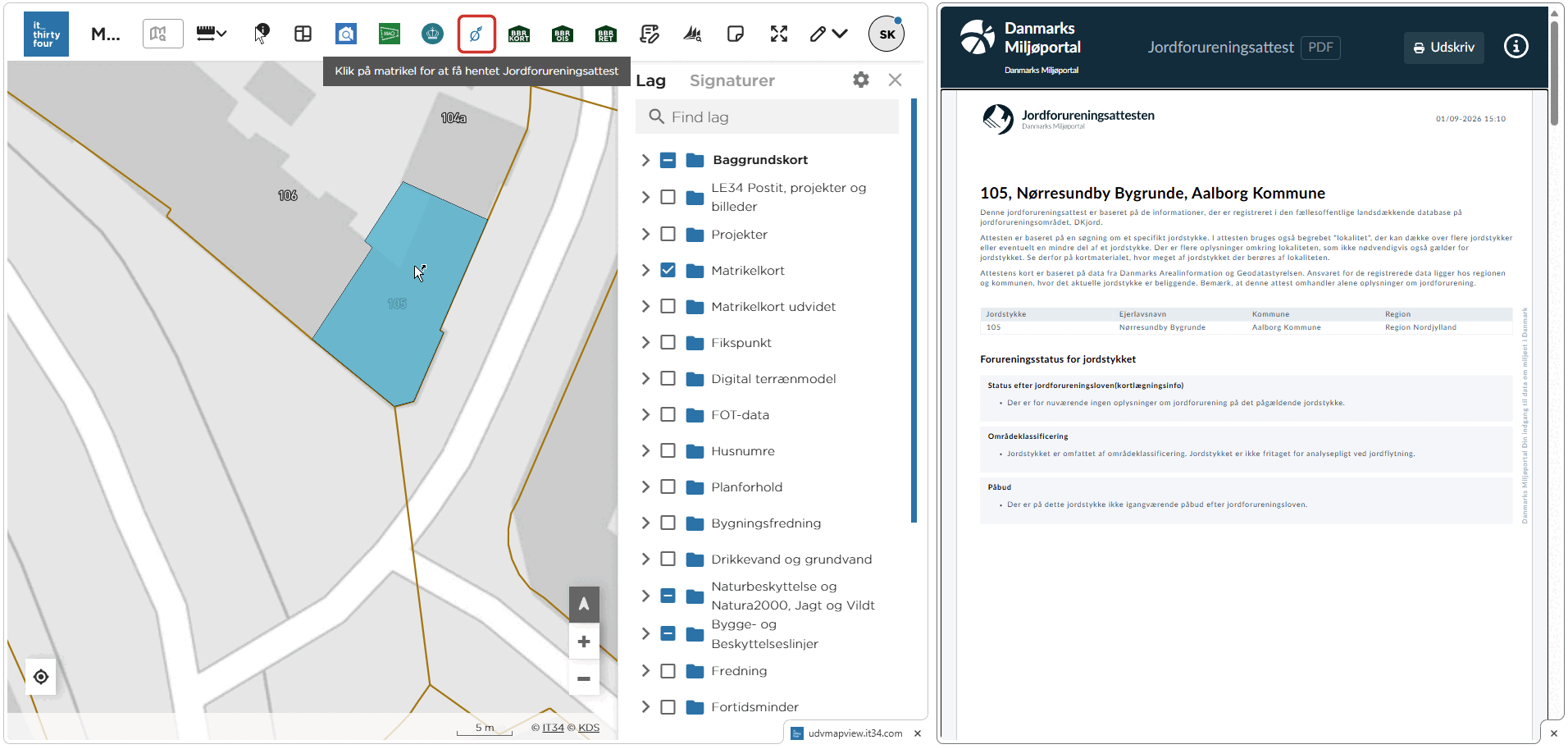The image size is (1568, 749).
Task: Open the SK user profile avatar
Action: coord(887,34)
